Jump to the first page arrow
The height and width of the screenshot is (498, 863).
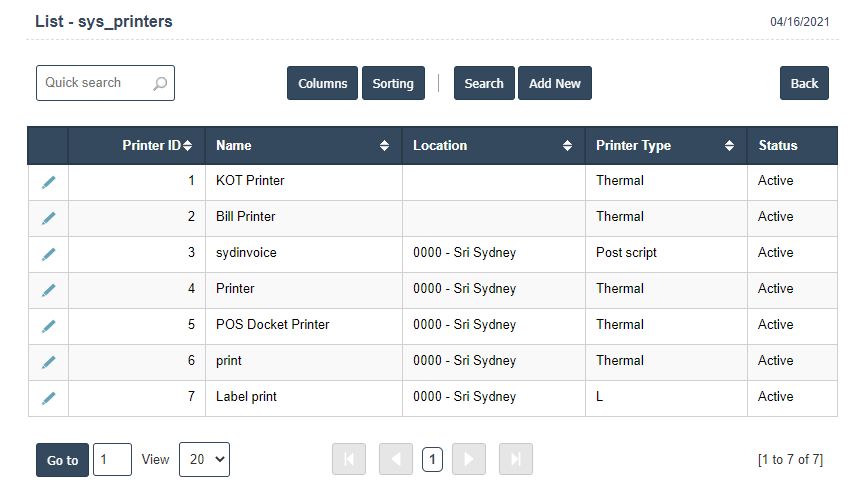coord(349,459)
